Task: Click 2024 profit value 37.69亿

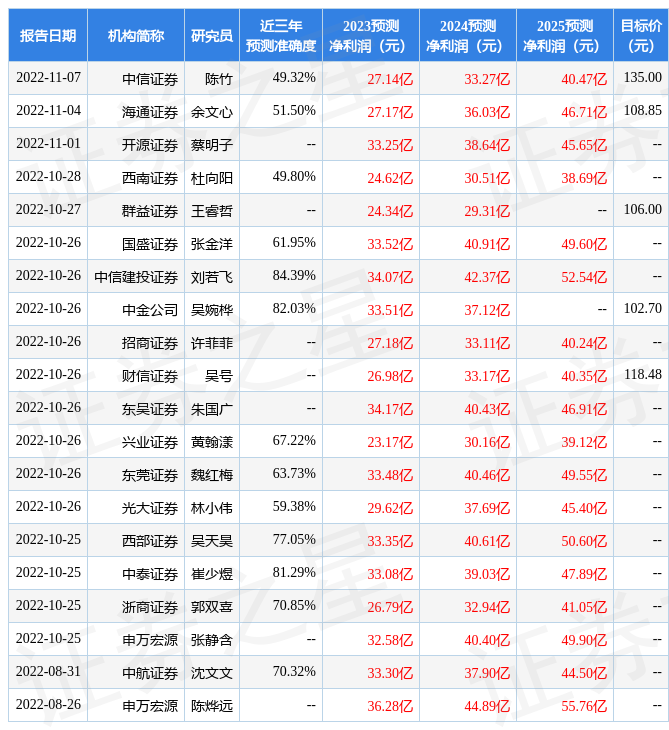Action: [x=487, y=509]
